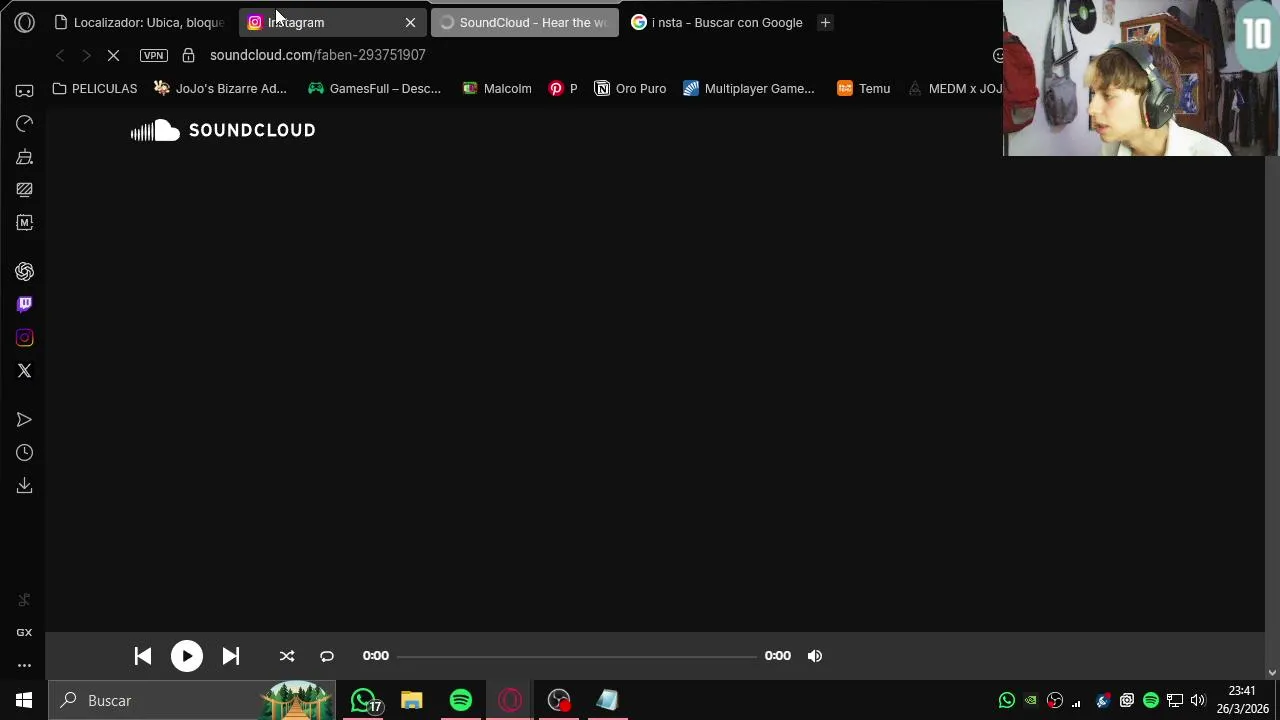The width and height of the screenshot is (1280, 720).
Task: Open the notepad app on taskbar
Action: coord(607,700)
